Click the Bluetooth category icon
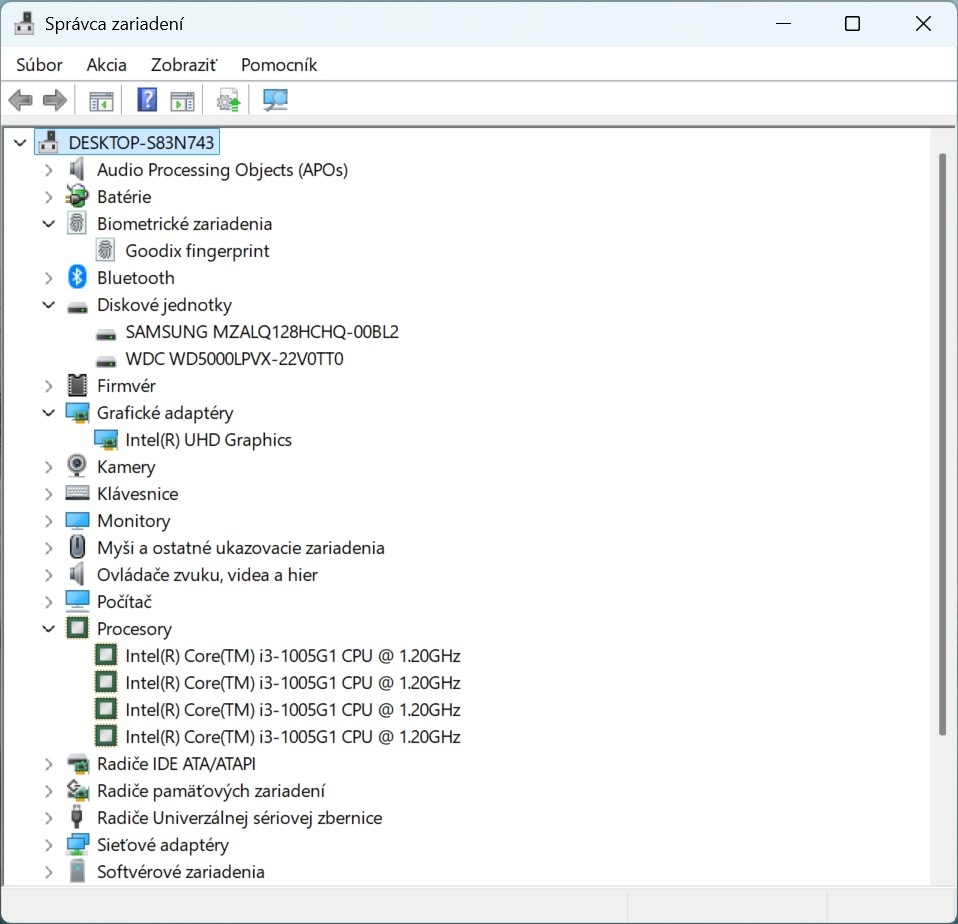This screenshot has width=958, height=924. (77, 277)
